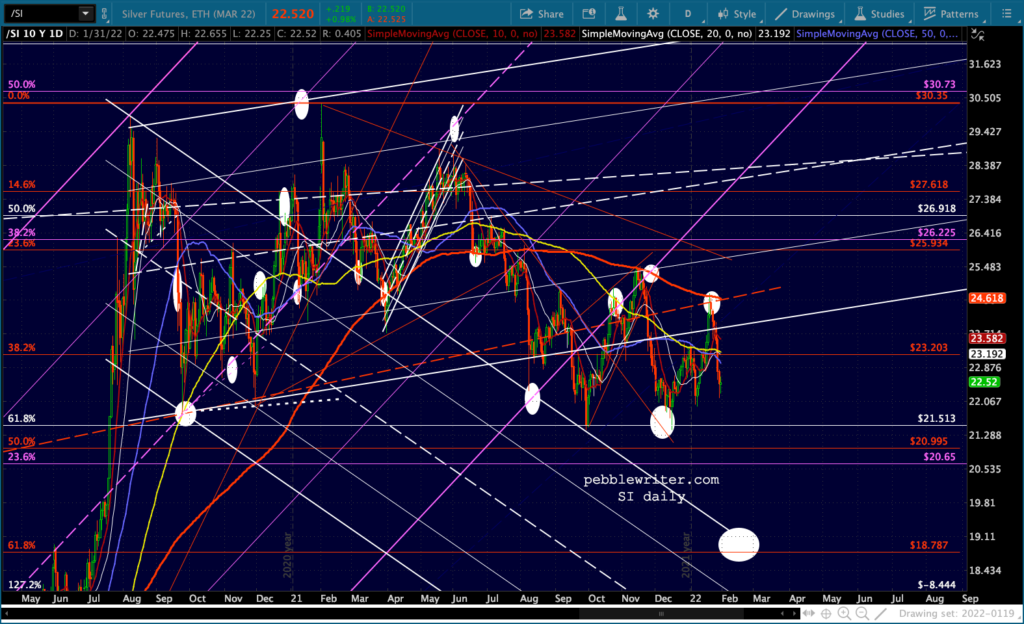The width and height of the screenshot is (1024, 624).
Task: Select the trendline drawing tool icon
Action: click(880, 613)
